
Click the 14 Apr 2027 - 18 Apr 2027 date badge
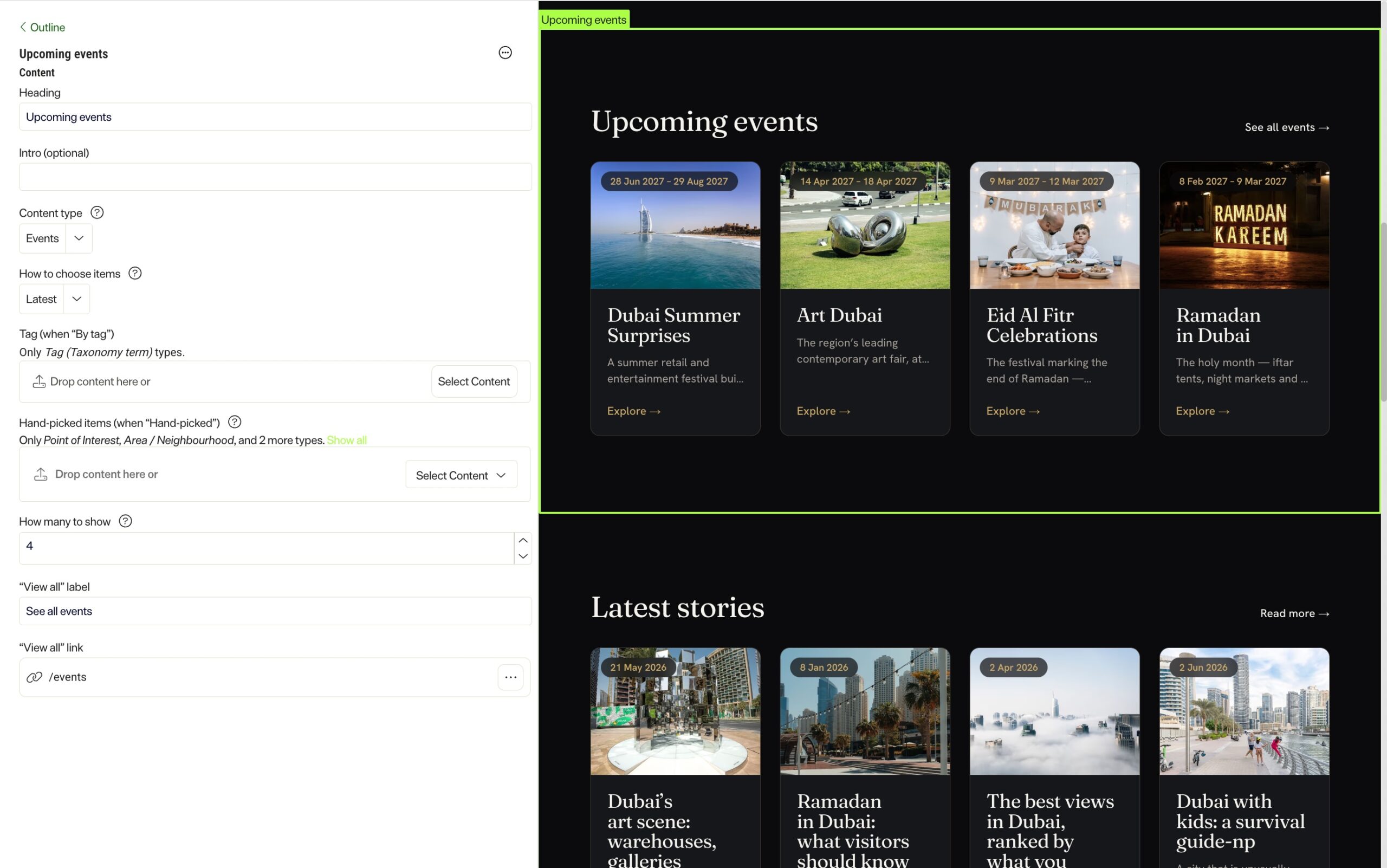click(858, 182)
